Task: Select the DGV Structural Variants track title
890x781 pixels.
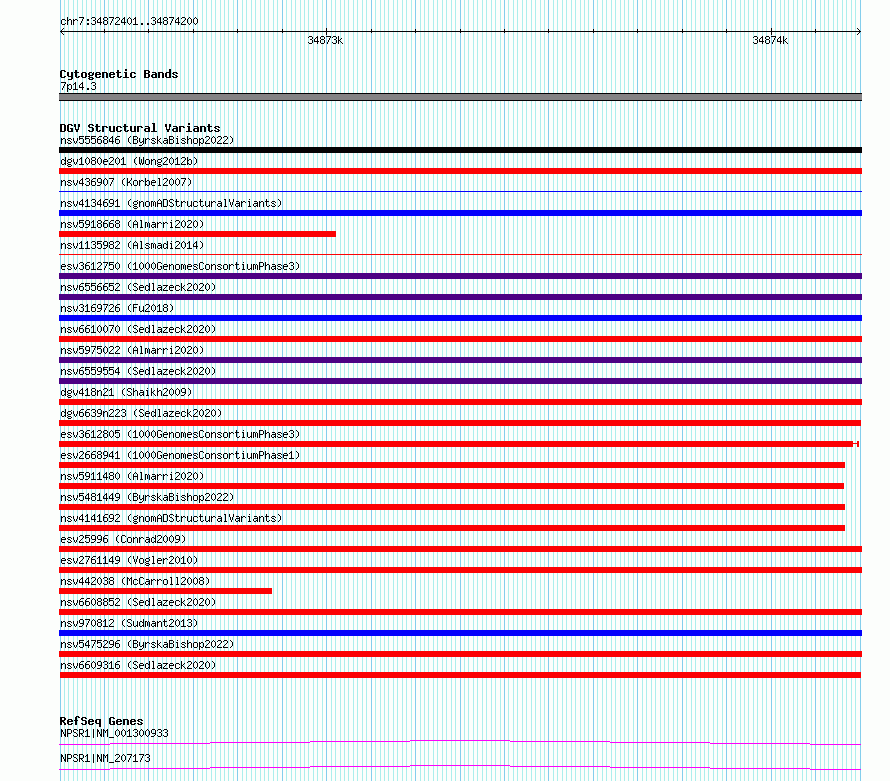Action: 140,128
